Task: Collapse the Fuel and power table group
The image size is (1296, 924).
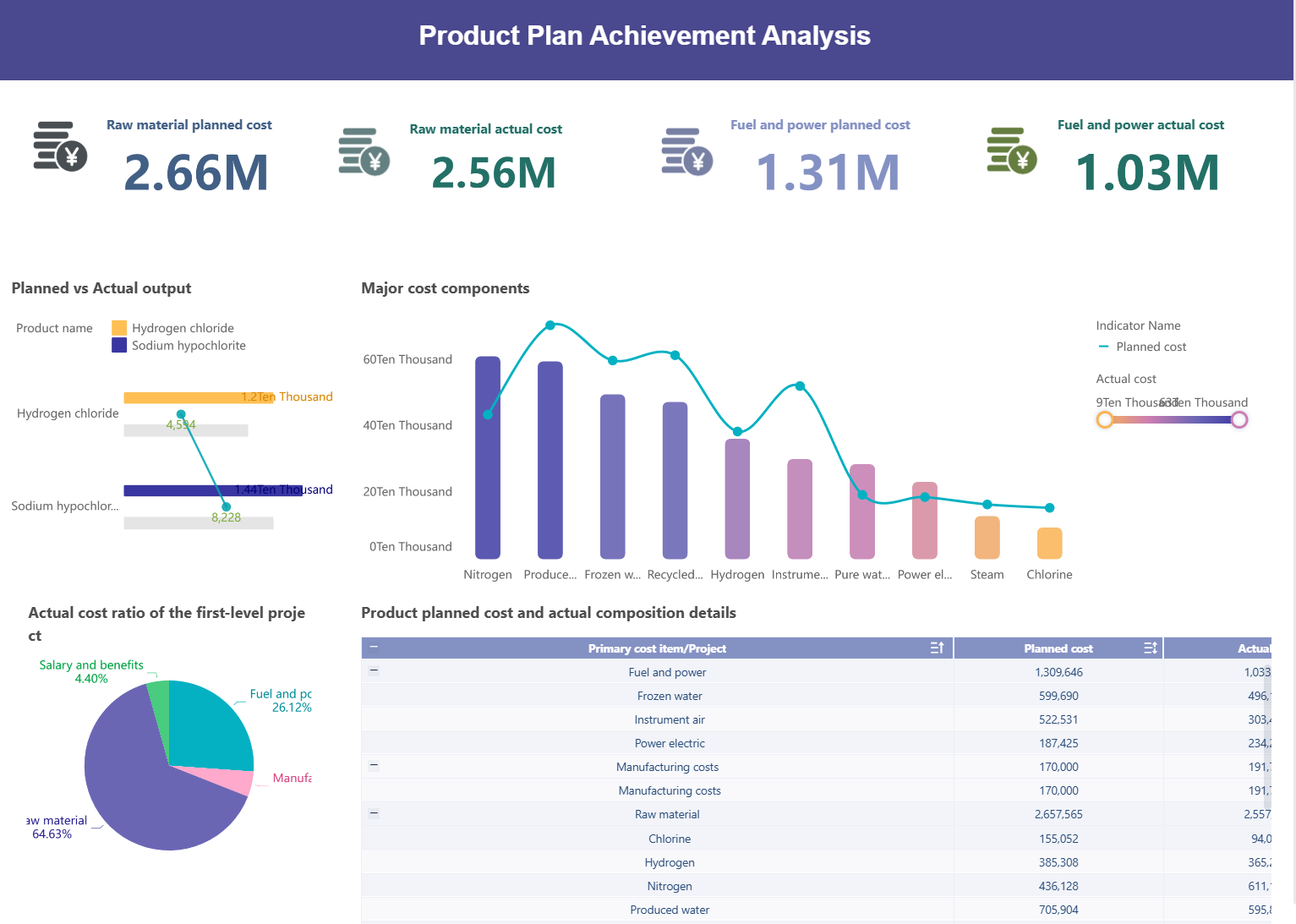Action: [373, 670]
